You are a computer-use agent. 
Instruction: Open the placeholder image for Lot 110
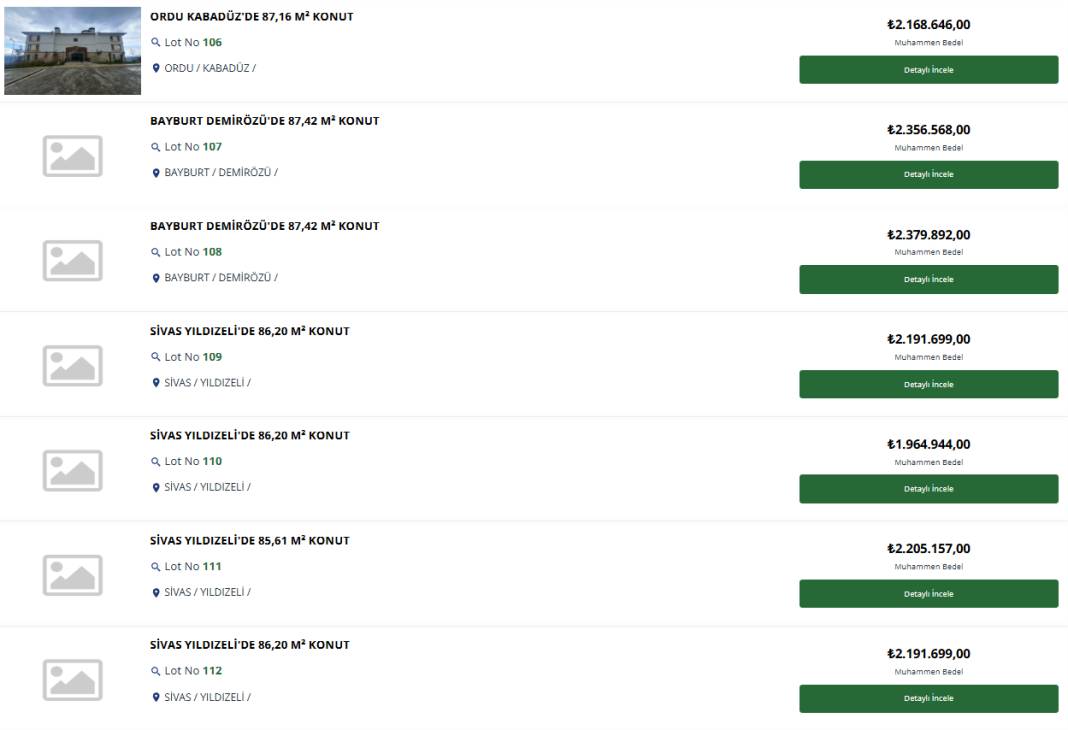tap(73, 471)
